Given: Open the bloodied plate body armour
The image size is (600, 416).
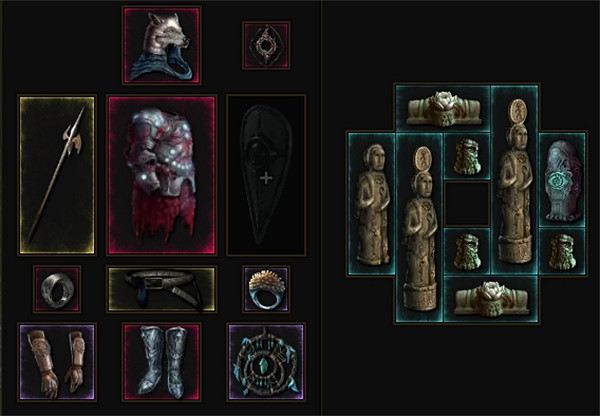Looking at the screenshot, I should 161,175.
